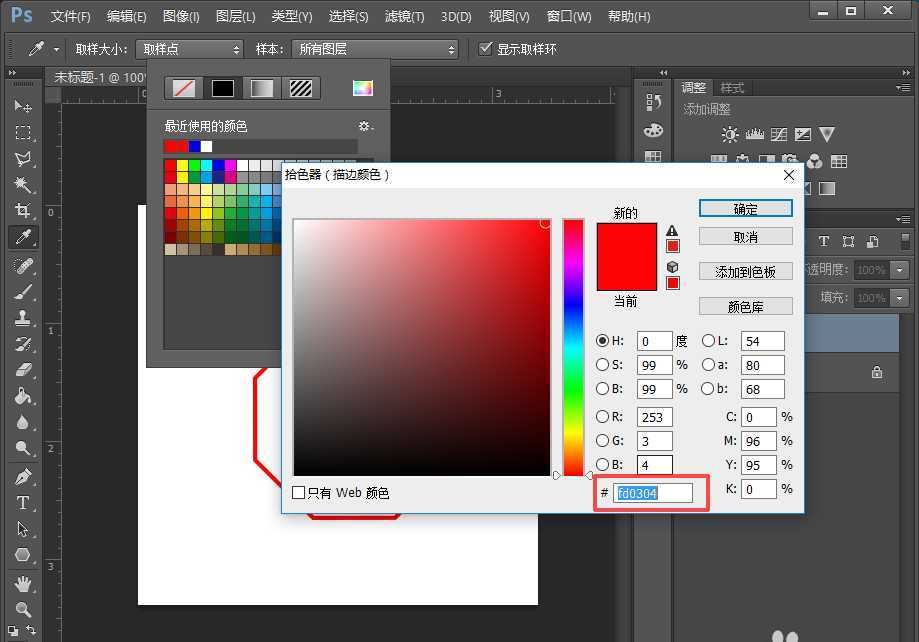The image size is (919, 642).
Task: Open the 颜色库 dialog
Action: pyautogui.click(x=745, y=305)
